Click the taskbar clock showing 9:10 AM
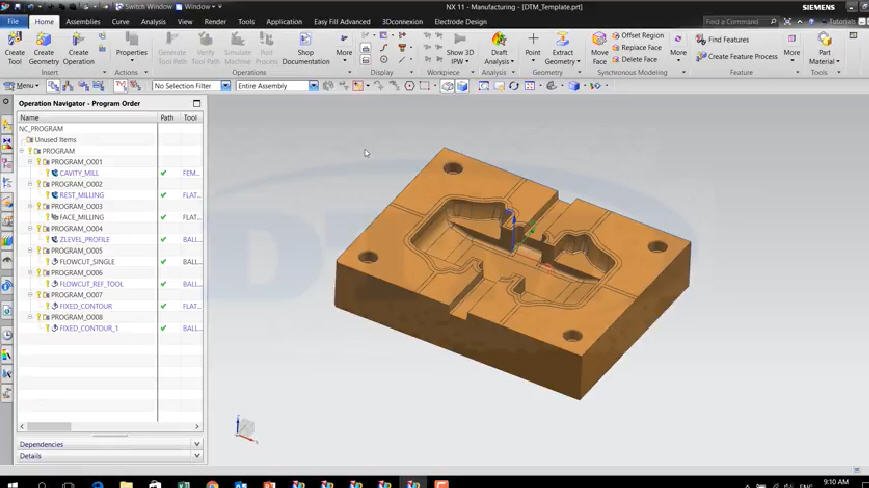This screenshot has height=488, width=869. pos(836,482)
